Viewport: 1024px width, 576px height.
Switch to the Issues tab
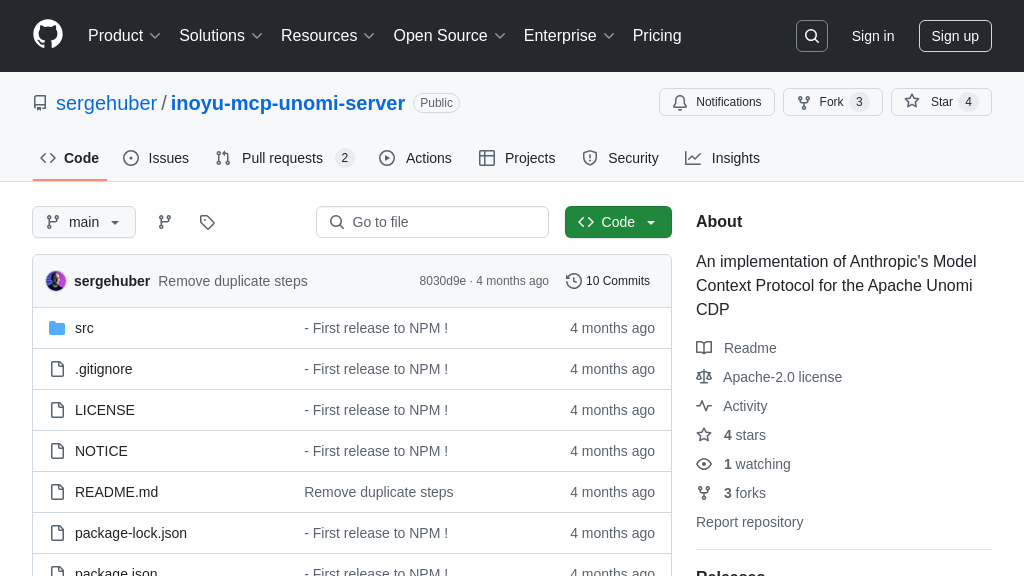(x=156, y=158)
